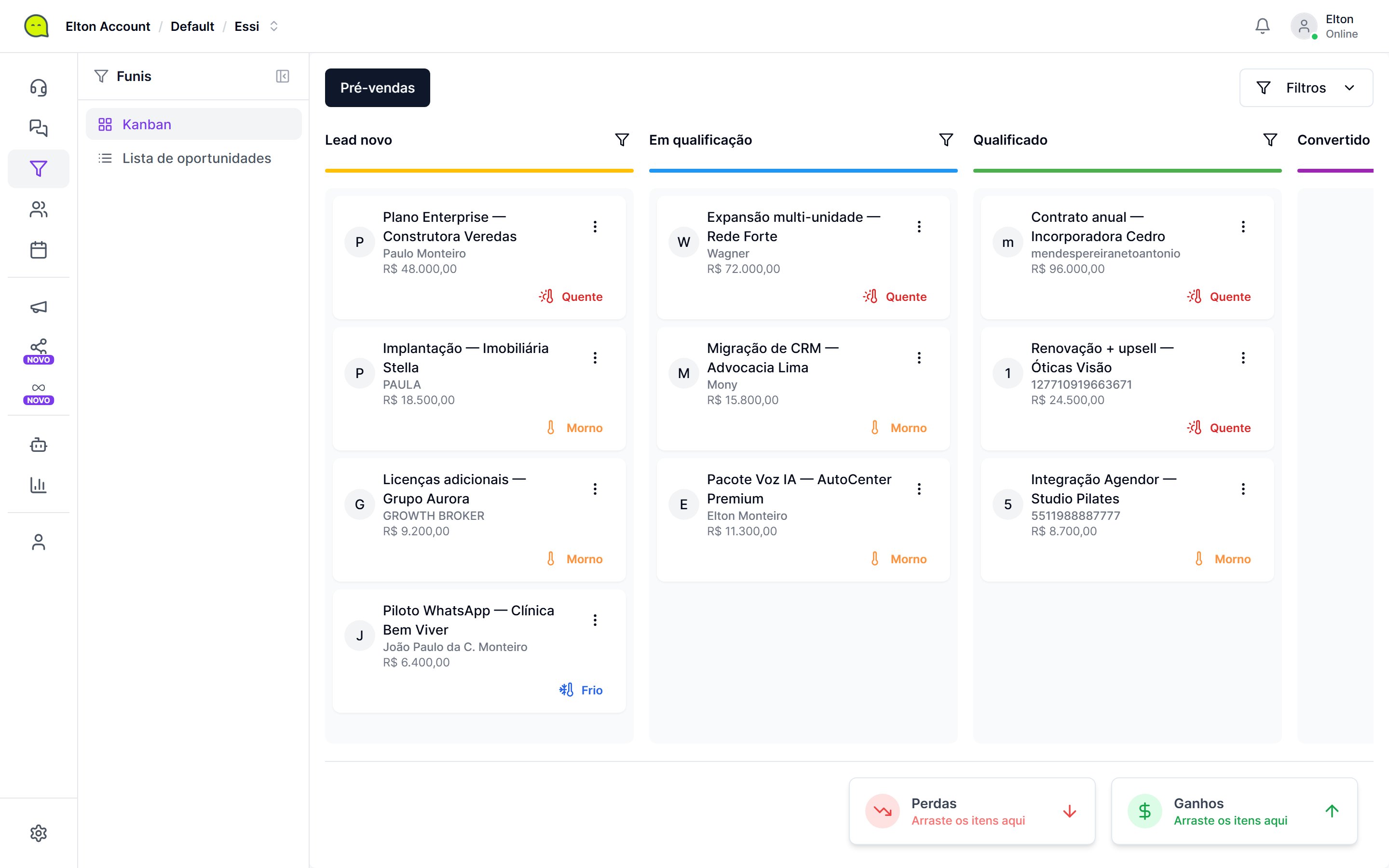Click Pacote Voz IA — AutoCenter Premium title
This screenshot has height=868, width=1389.
click(x=799, y=489)
